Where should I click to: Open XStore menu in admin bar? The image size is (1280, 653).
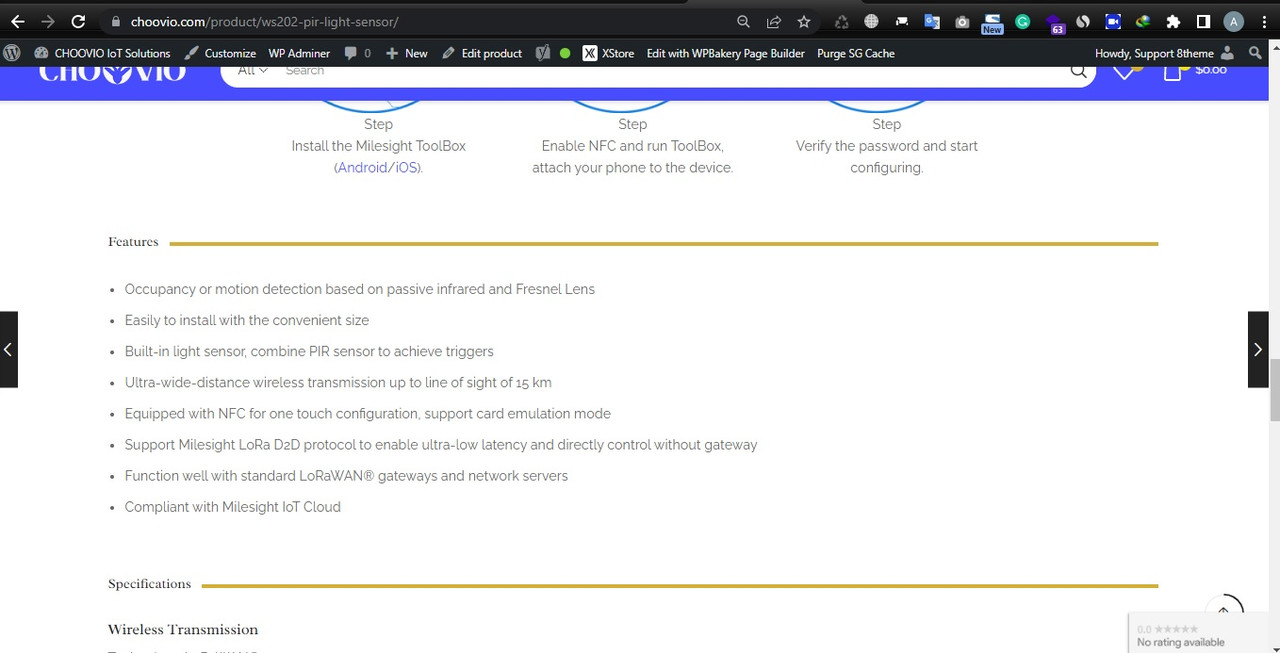click(608, 53)
